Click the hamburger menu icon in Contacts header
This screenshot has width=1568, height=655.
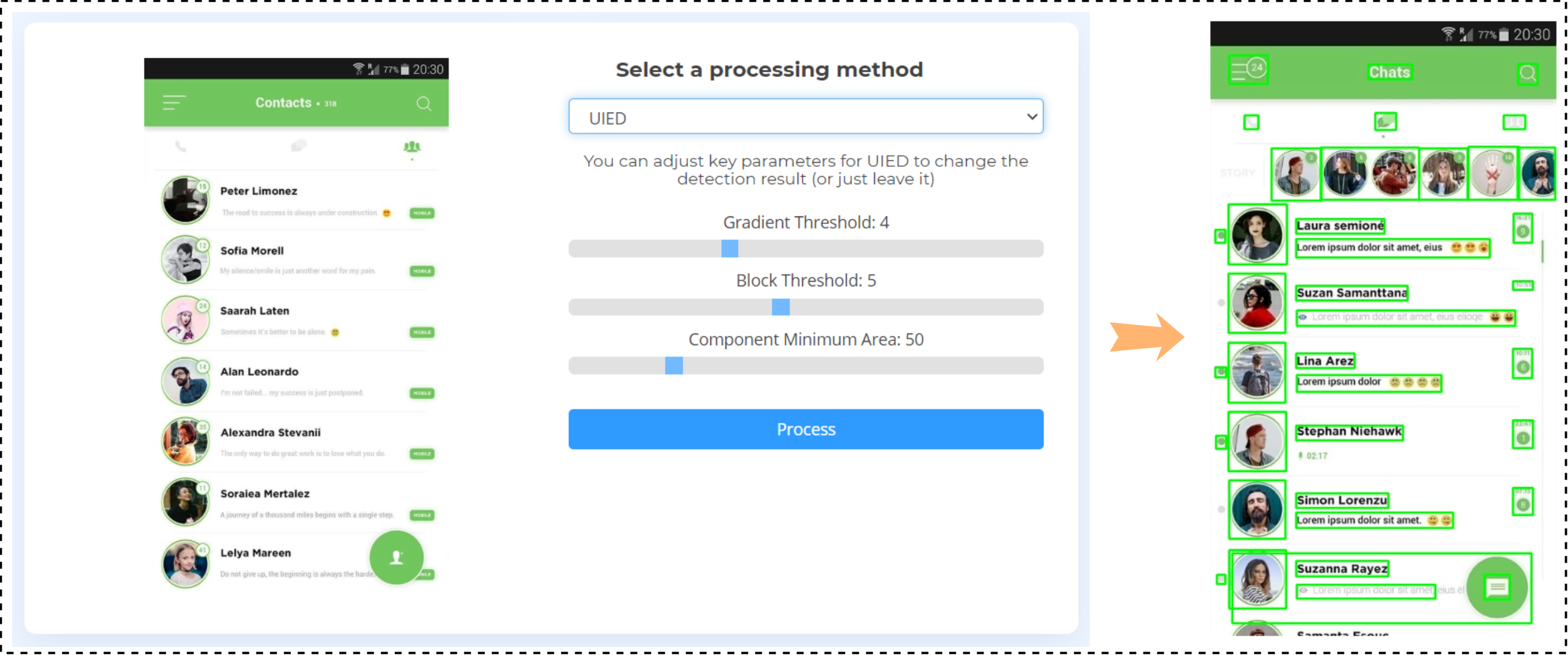tap(173, 103)
